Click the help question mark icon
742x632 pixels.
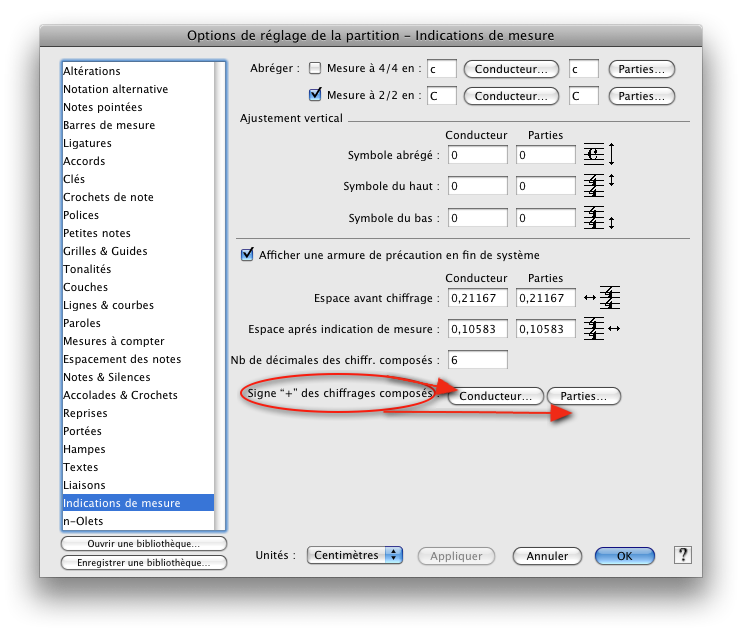coord(683,555)
